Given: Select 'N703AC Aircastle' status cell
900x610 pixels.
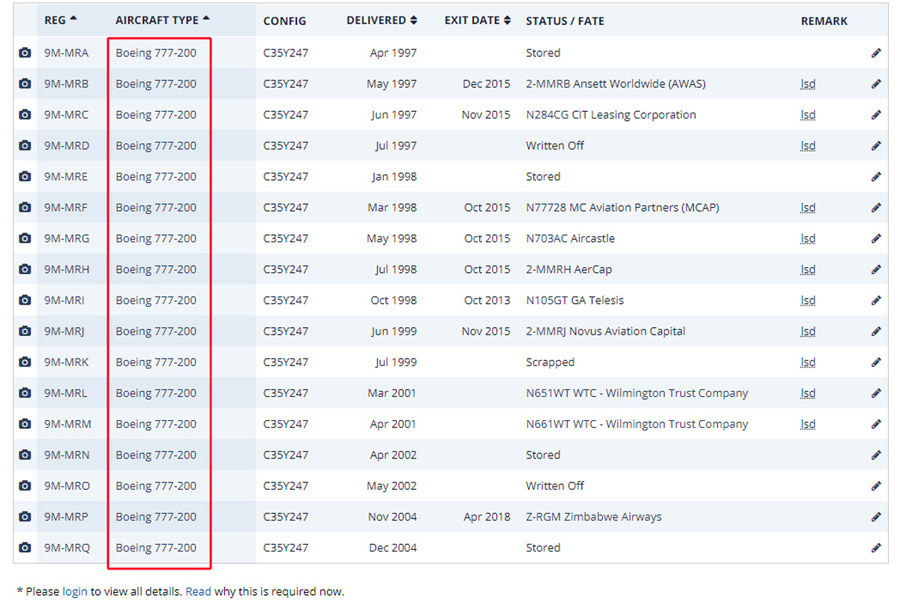Looking at the screenshot, I should click(570, 239).
